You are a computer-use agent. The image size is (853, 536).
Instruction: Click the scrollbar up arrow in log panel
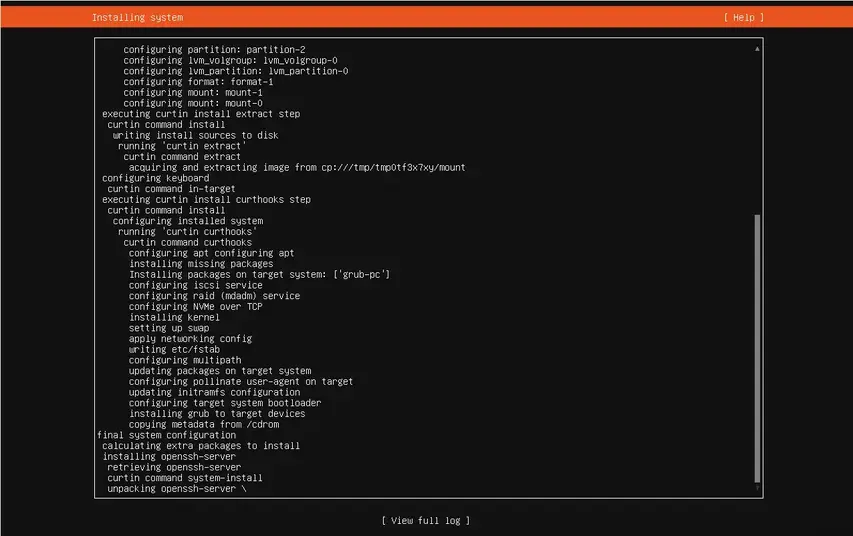pos(757,48)
